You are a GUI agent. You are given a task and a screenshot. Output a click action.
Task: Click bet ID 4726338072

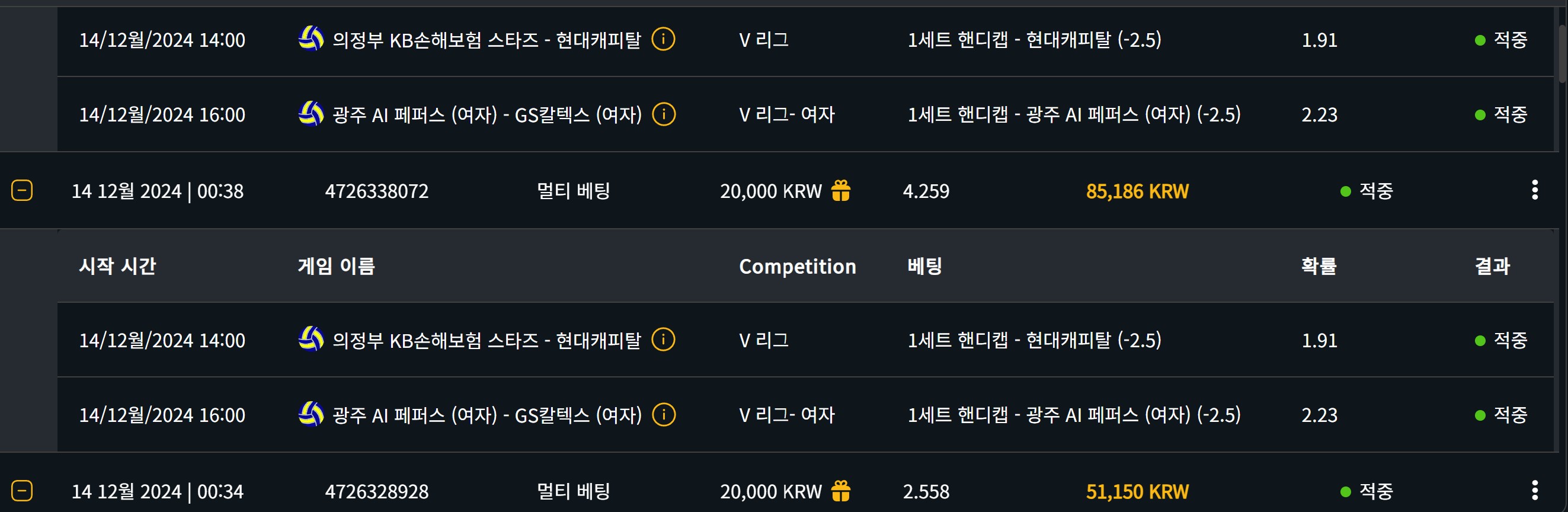click(x=377, y=191)
